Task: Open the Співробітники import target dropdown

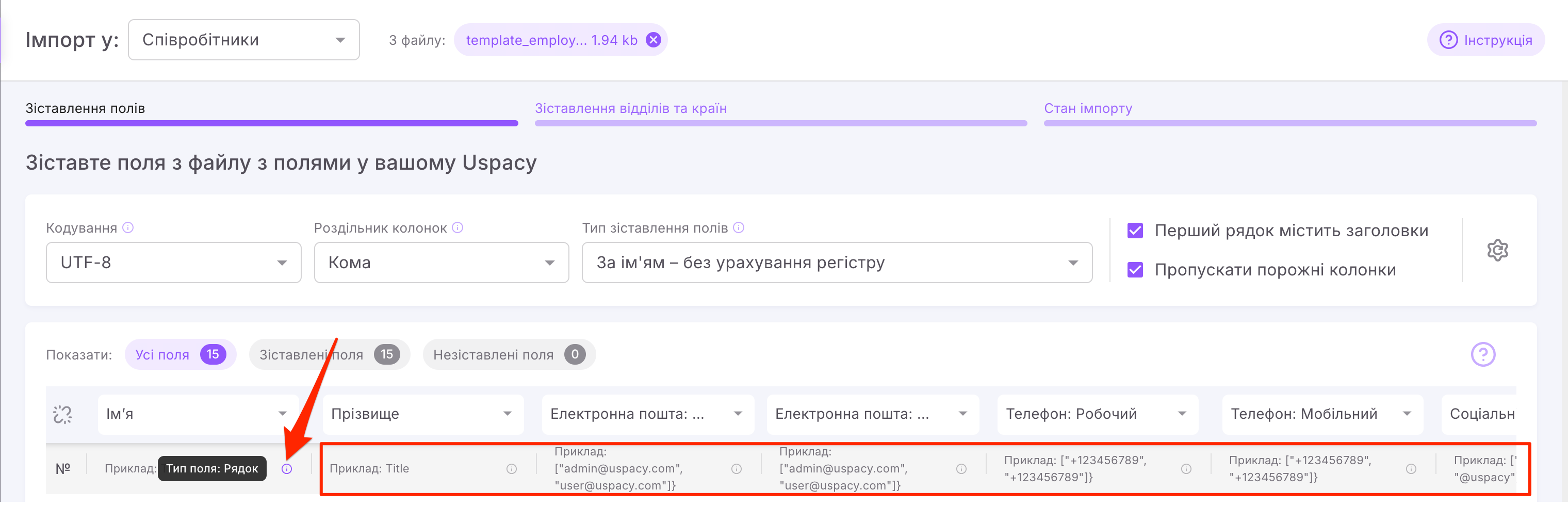Action: pyautogui.click(x=243, y=40)
